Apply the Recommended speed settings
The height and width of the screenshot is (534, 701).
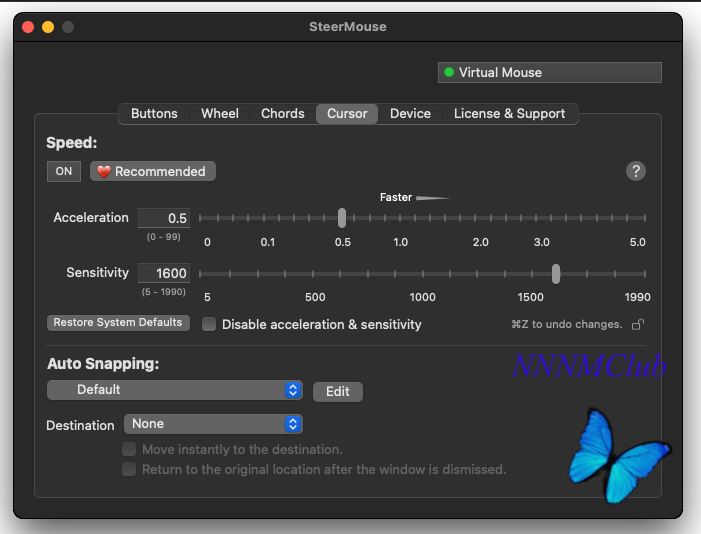[x=153, y=171]
